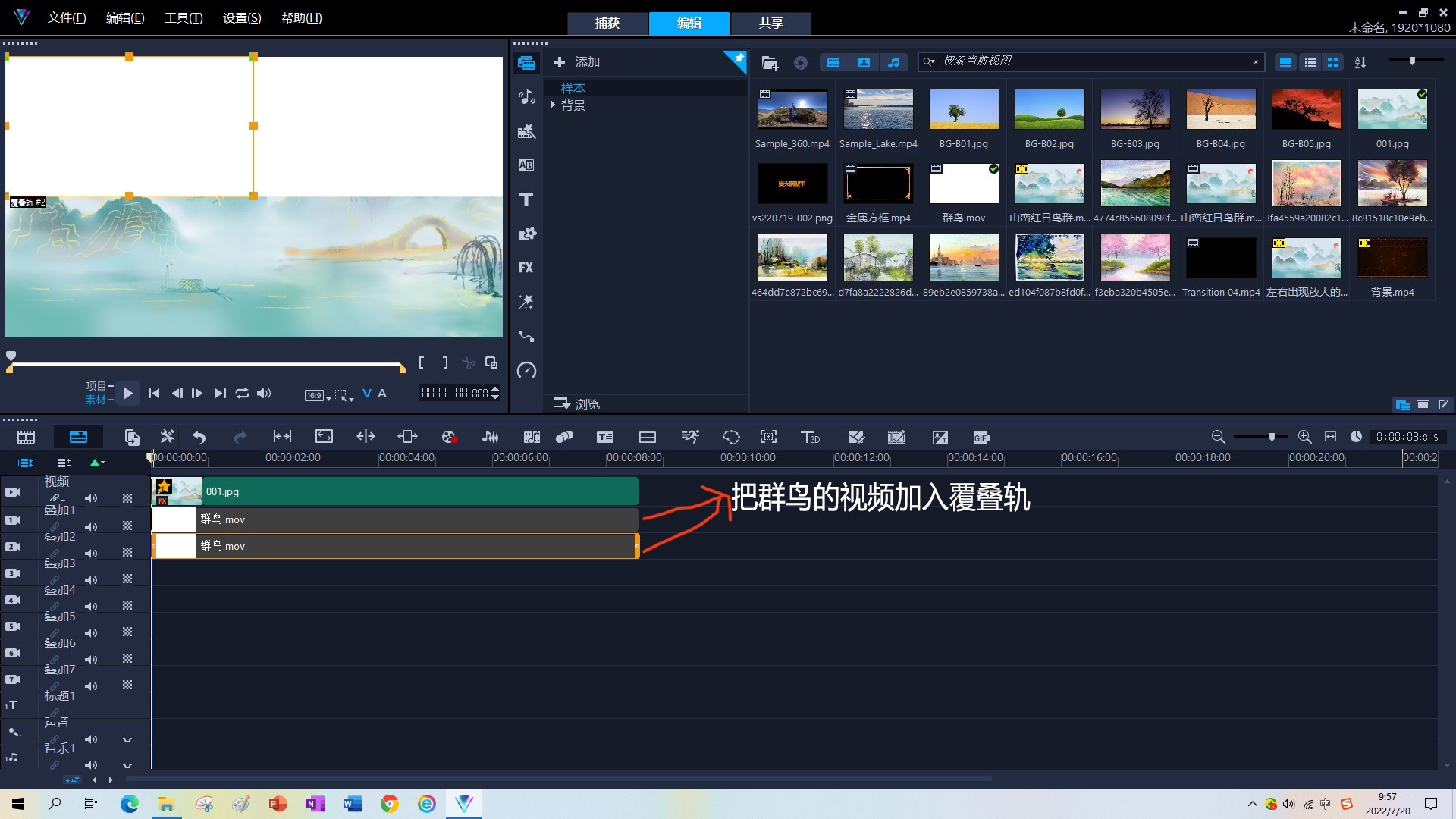Open the Template library icon
1456x819 pixels.
(526, 131)
